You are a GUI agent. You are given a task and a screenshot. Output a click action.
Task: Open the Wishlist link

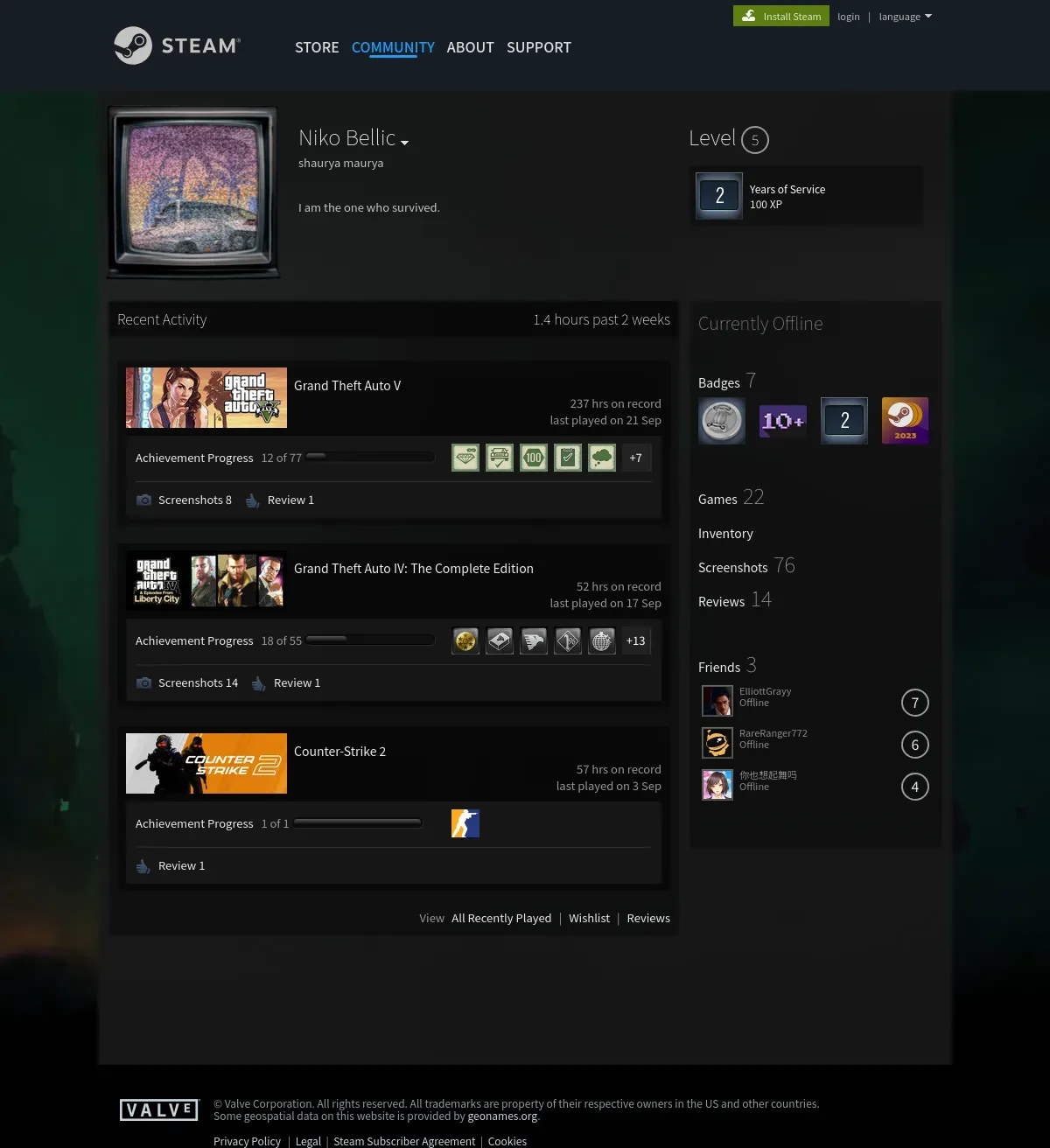pos(589,919)
